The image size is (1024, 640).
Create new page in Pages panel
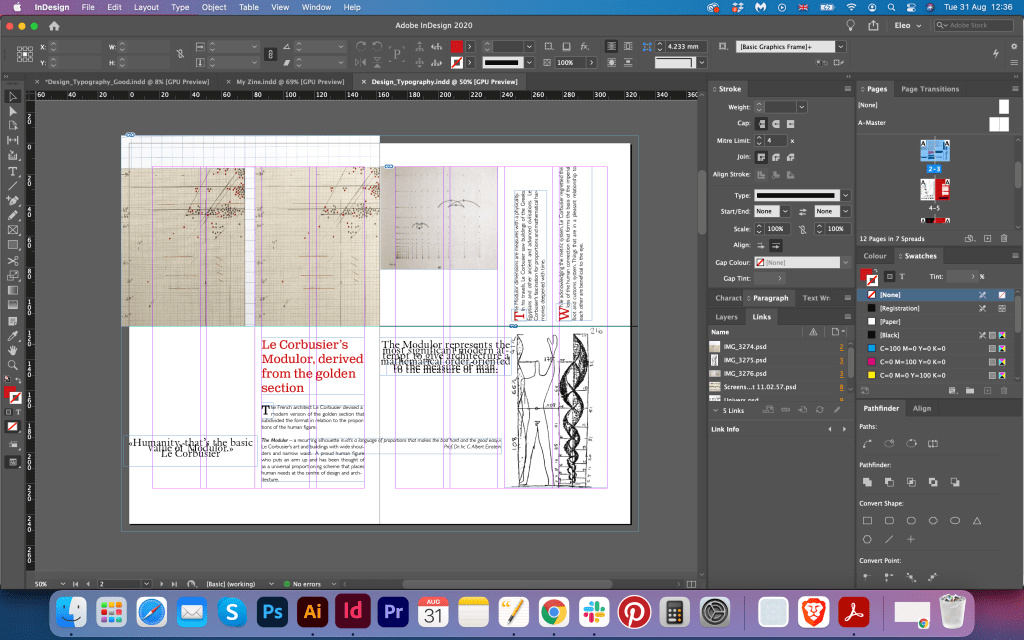[x=987, y=238]
